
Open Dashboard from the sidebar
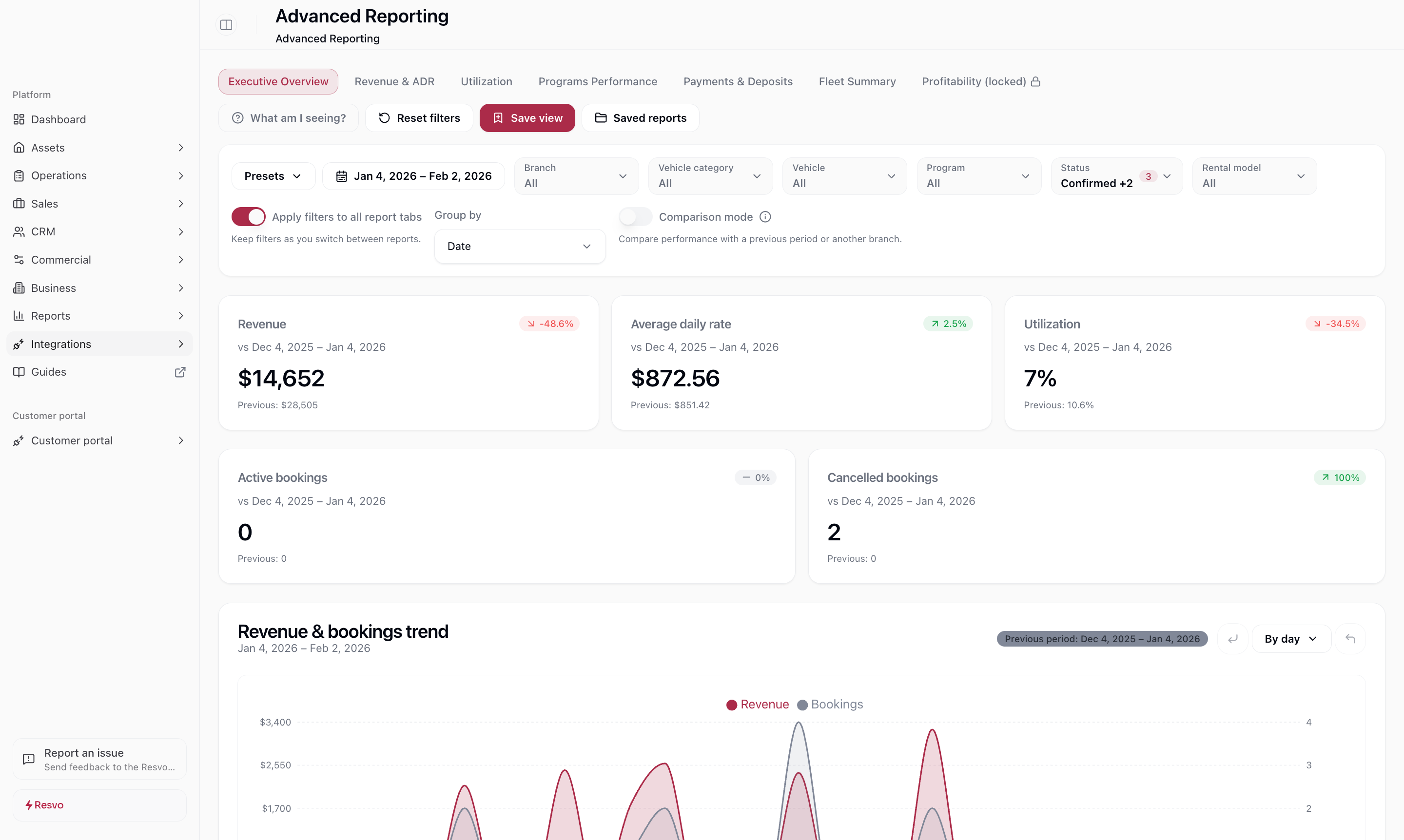point(58,119)
